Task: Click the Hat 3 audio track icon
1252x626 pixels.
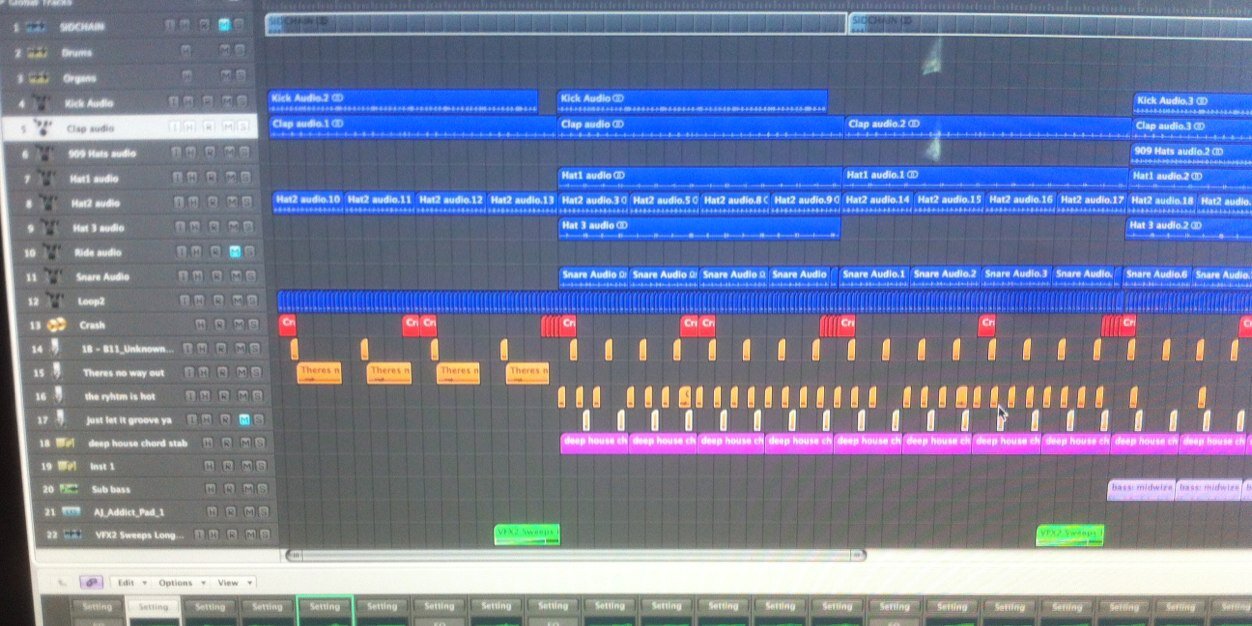Action: coord(52,228)
